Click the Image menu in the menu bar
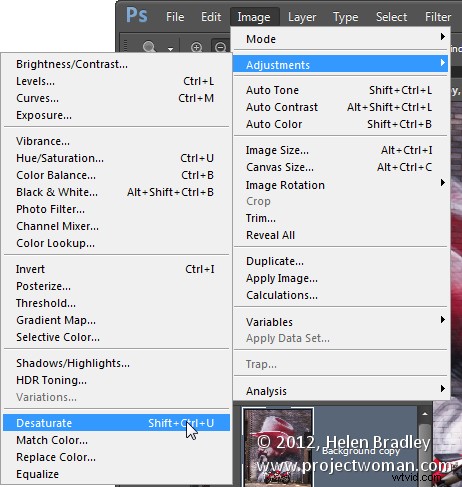Screen dimensions: 462x487 pyautogui.click(x=254, y=17)
